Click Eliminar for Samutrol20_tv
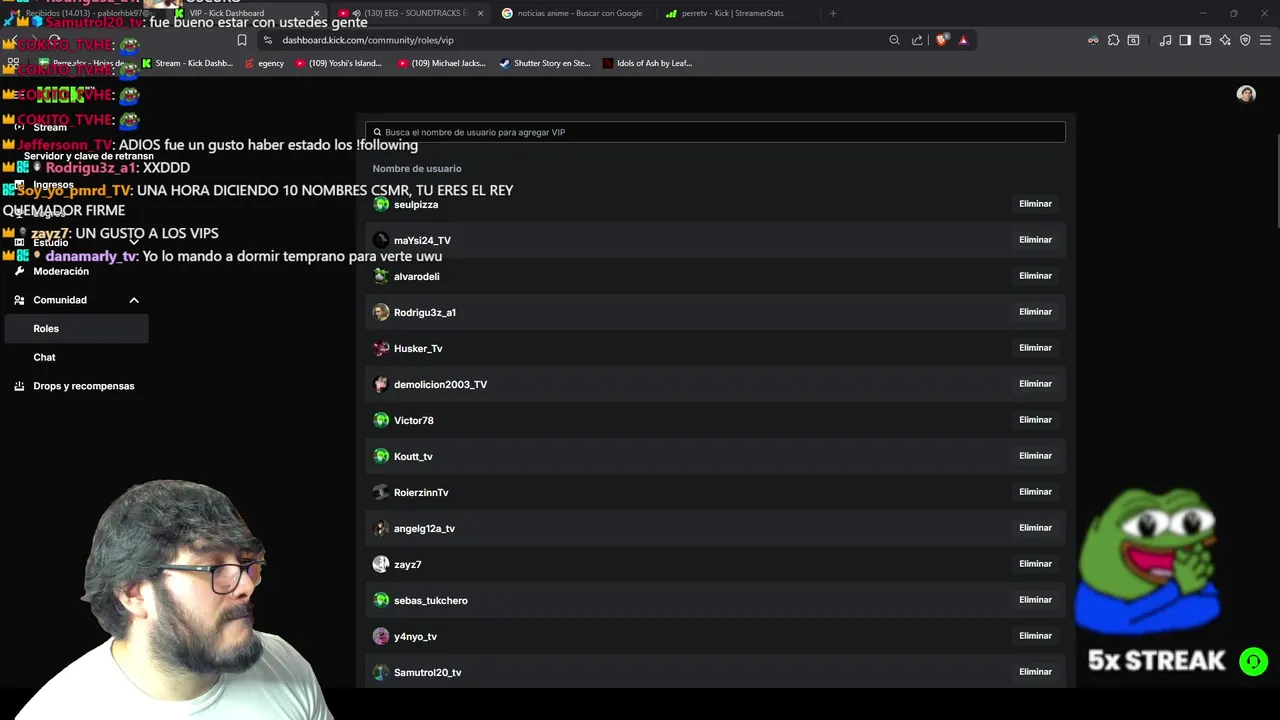1280x720 pixels. (1035, 672)
